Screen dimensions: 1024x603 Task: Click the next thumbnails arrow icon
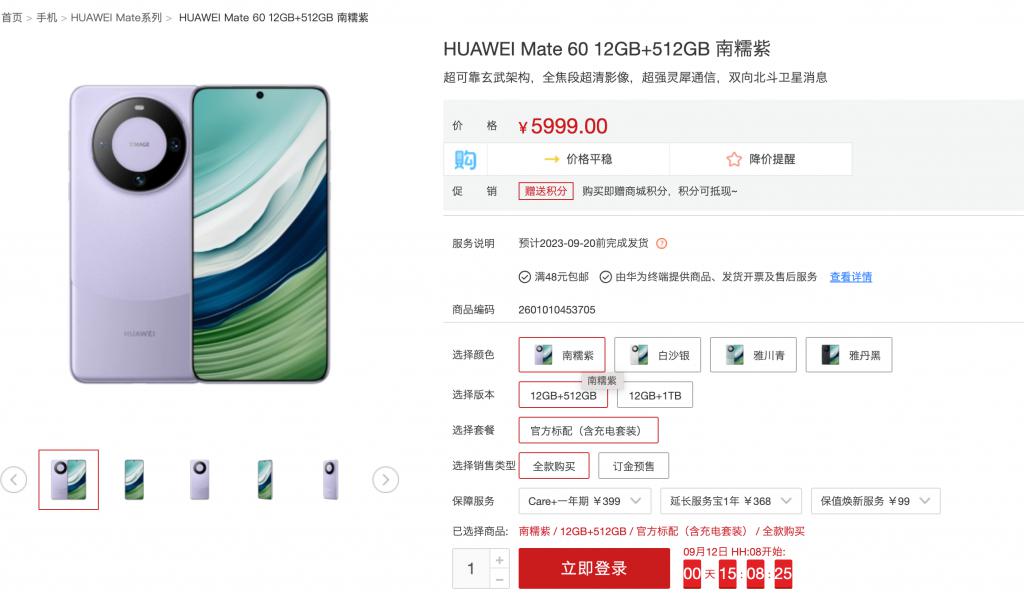pos(385,480)
